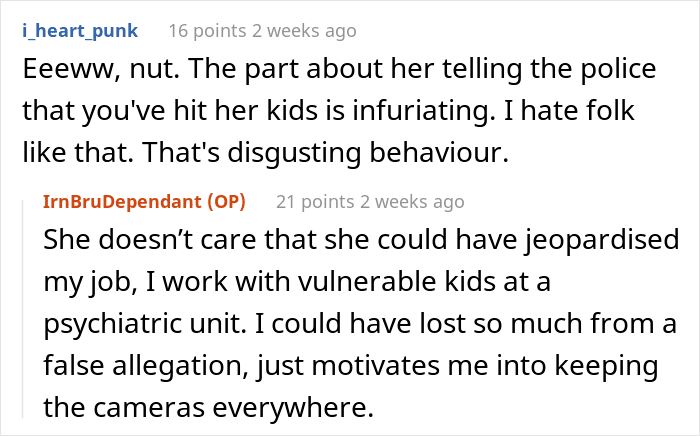This screenshot has width=700, height=436.
Task: Click the line "my job, I work with vulnerable kids"
Action: (x=297, y=282)
